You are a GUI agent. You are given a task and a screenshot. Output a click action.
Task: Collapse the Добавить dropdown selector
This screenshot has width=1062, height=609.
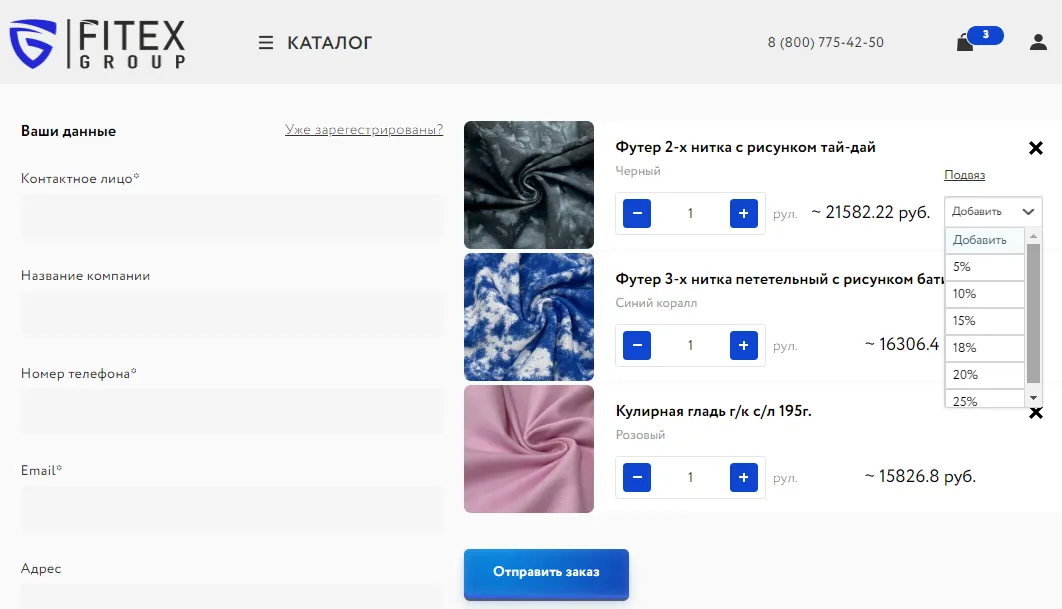[x=992, y=211]
